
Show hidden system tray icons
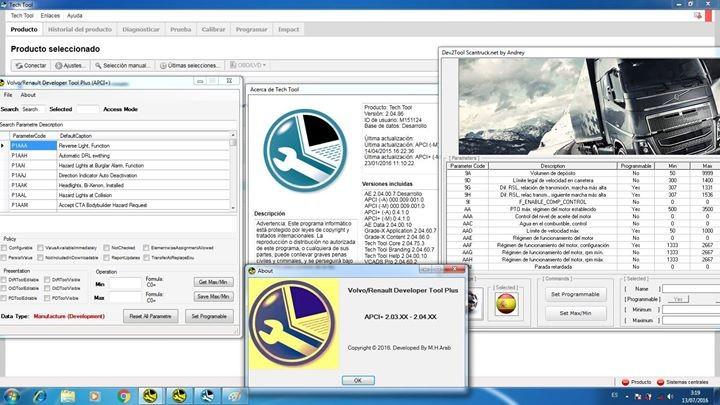pyautogui.click(x=626, y=395)
